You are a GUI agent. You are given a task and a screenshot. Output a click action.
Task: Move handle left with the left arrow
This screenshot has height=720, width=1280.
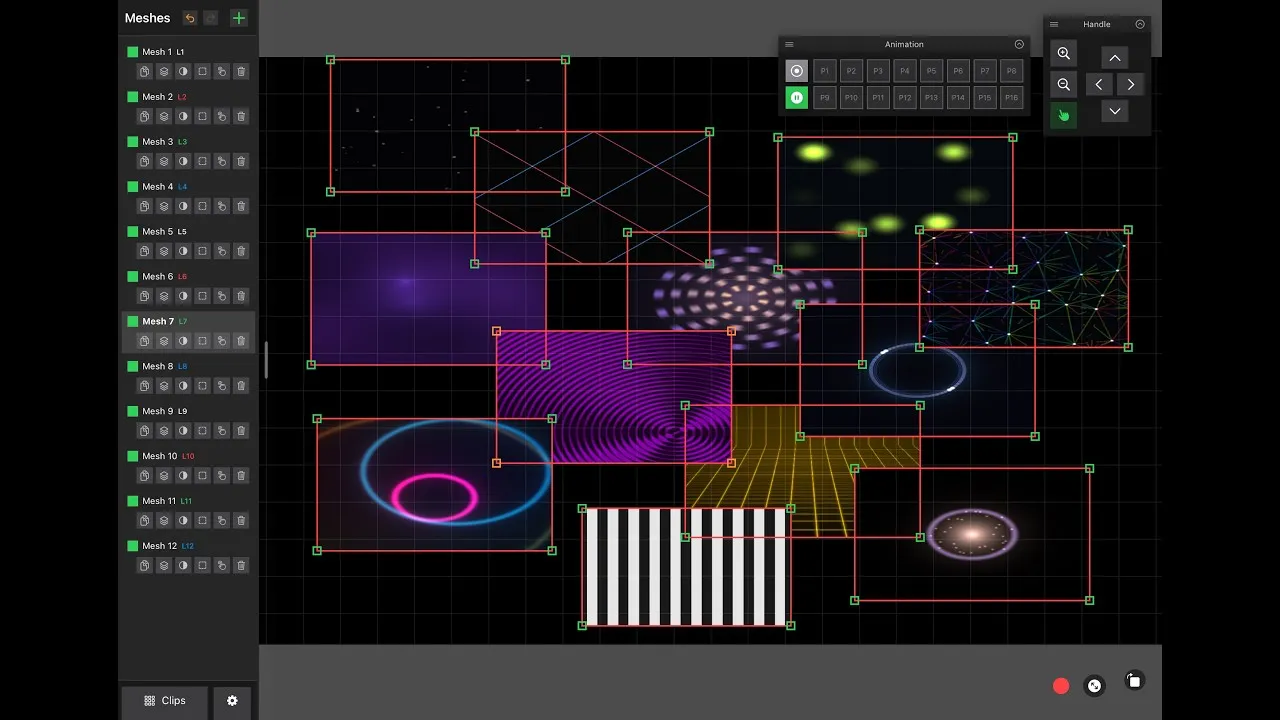[1099, 85]
